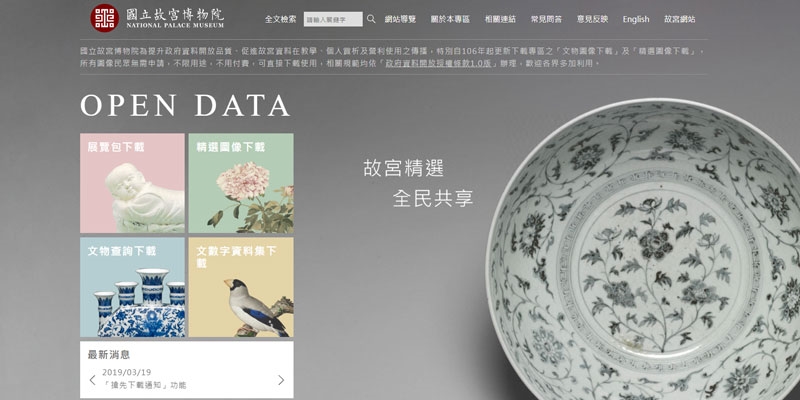Click the 「搶先下載通知」功能 news item
This screenshot has height=400, width=800.
pyautogui.click(x=144, y=385)
